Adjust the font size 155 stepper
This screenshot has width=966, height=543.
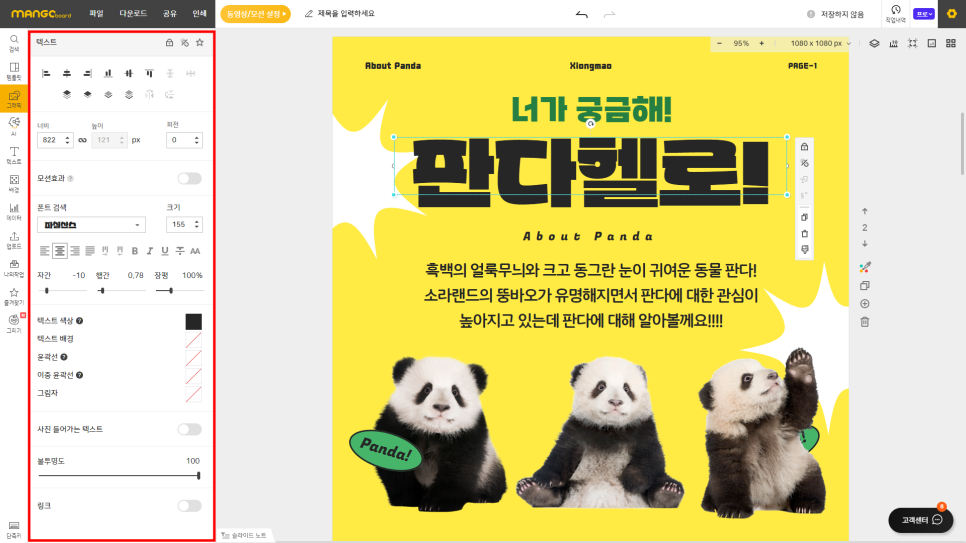tap(197, 224)
